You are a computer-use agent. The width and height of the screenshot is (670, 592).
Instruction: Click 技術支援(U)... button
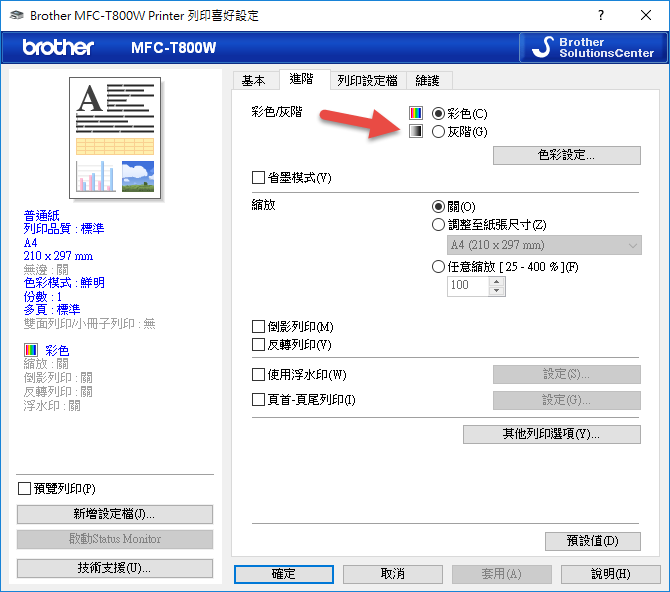[115, 568]
